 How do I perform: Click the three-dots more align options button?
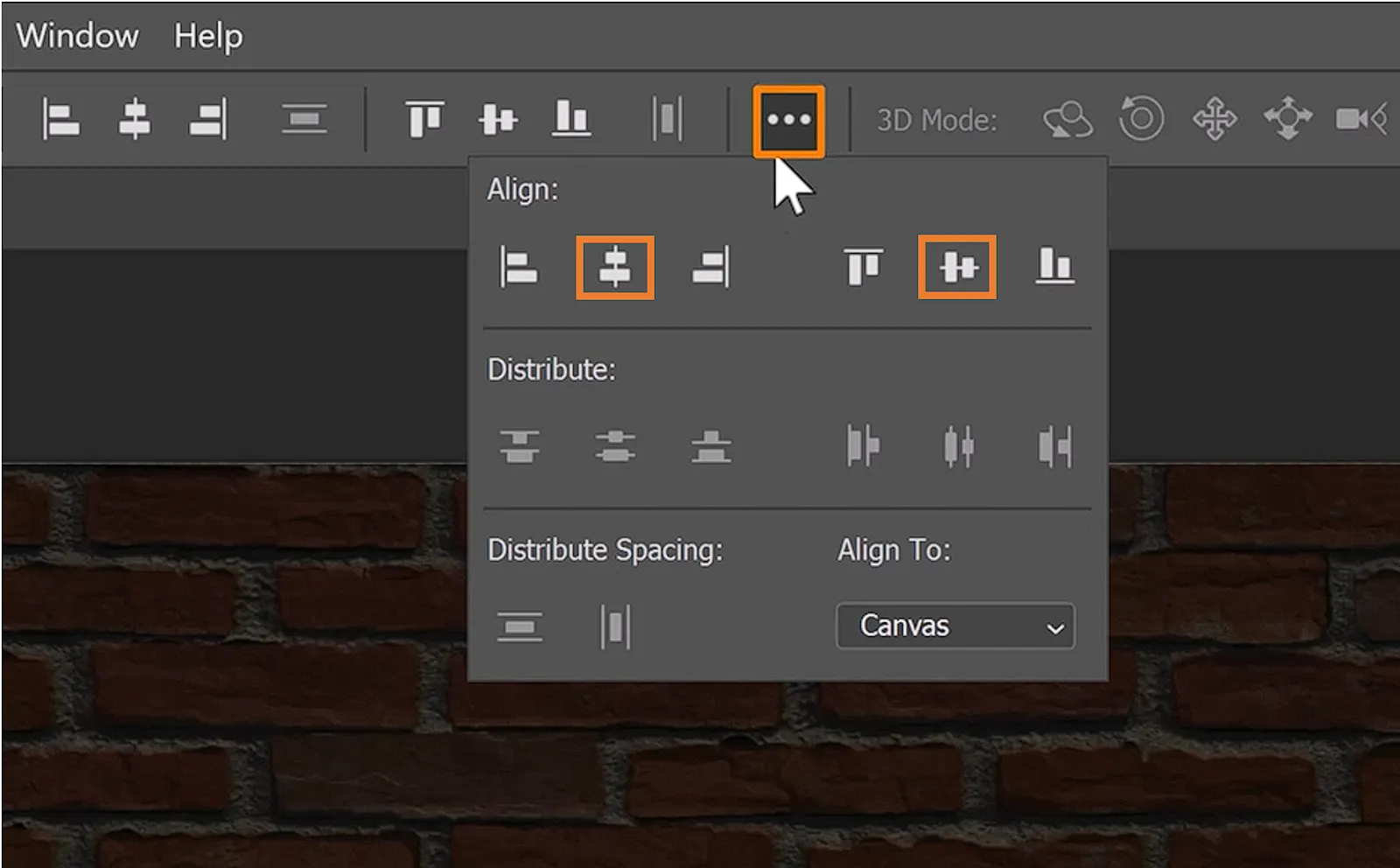(x=788, y=121)
